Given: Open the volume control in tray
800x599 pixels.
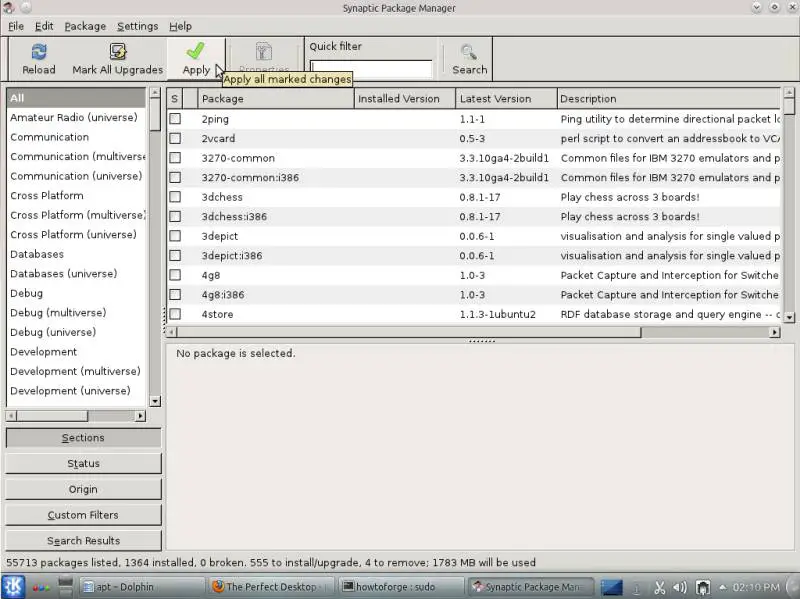Looking at the screenshot, I should 680,588.
